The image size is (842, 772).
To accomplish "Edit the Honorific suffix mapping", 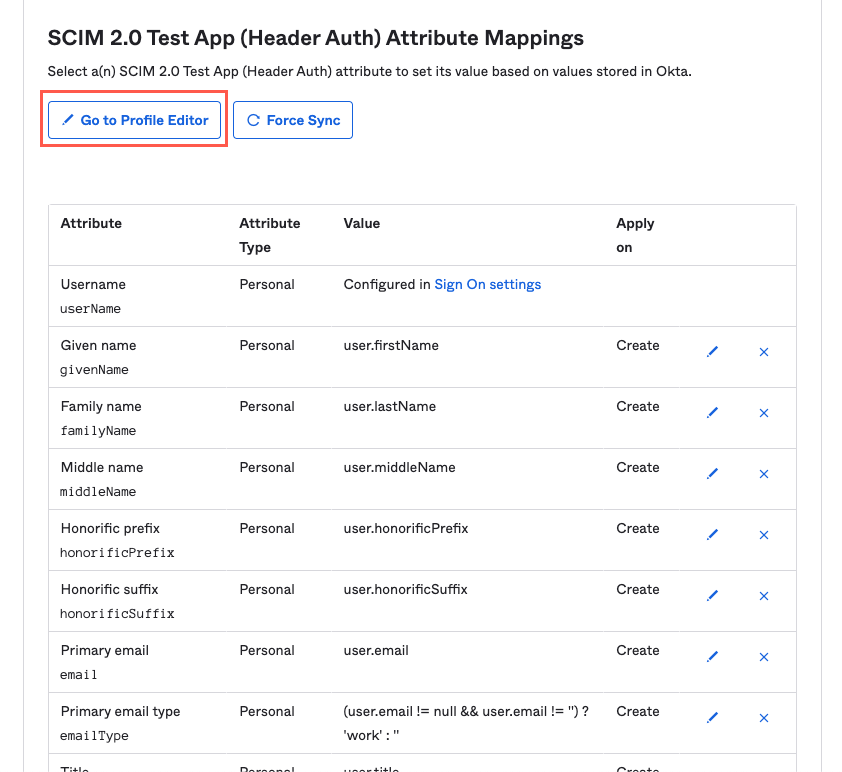I will point(713,596).
